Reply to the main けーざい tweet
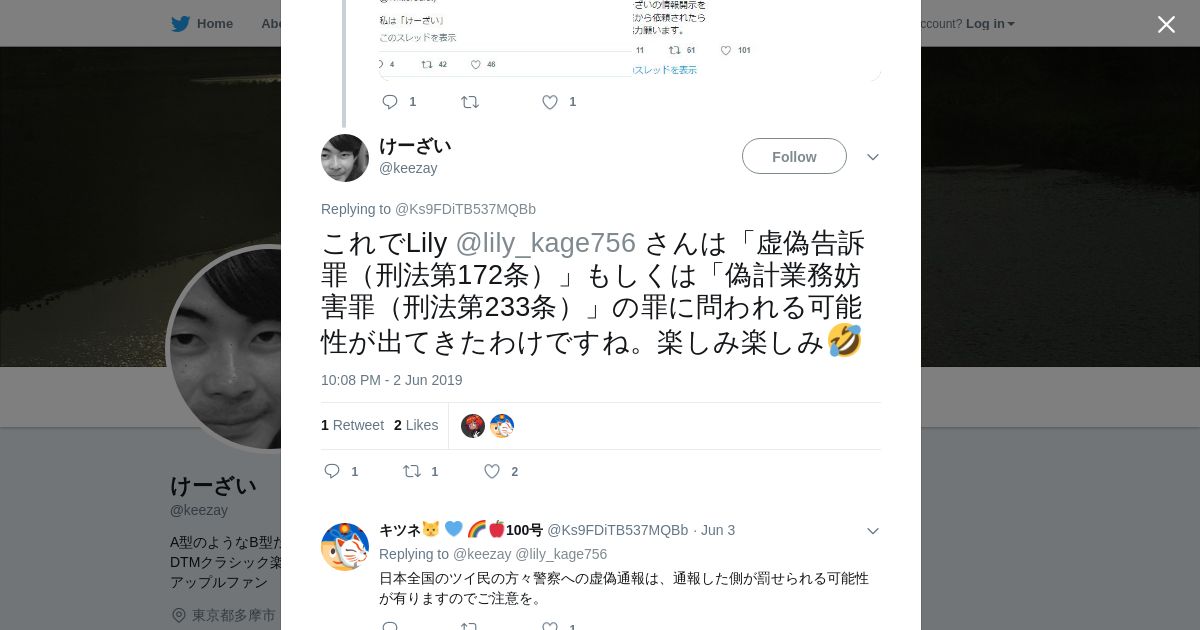The width and height of the screenshot is (1200, 630). (333, 471)
